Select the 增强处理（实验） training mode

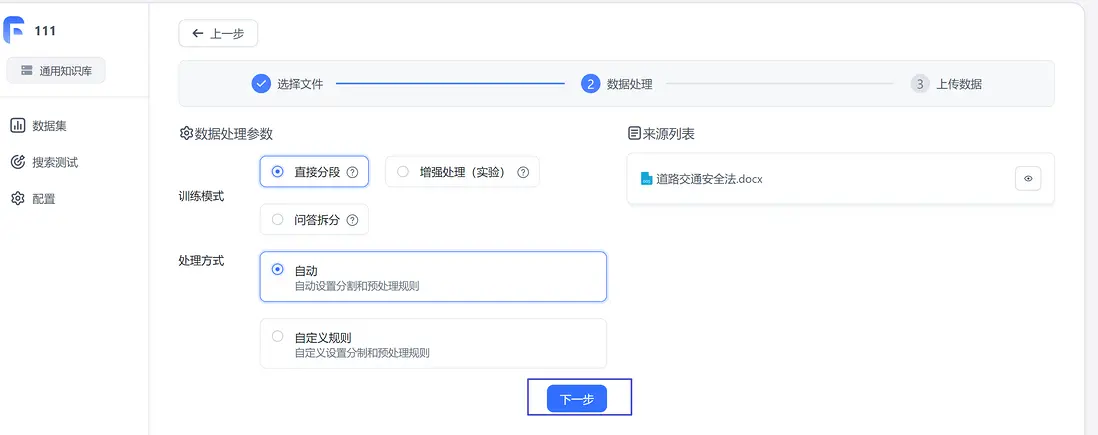(462, 172)
